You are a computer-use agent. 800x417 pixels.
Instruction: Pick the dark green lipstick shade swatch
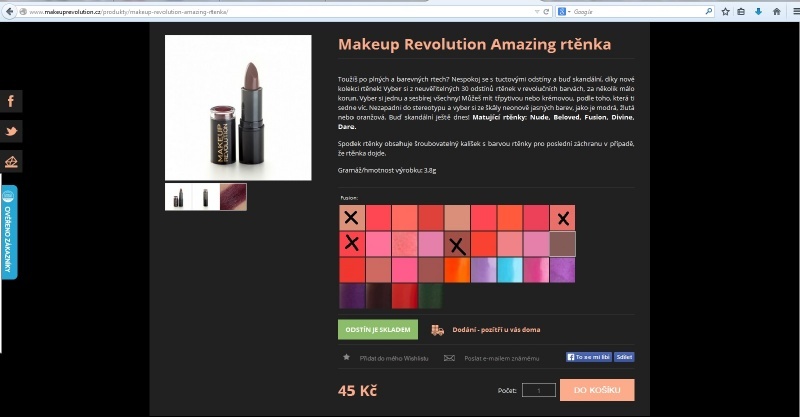[x=430, y=296]
